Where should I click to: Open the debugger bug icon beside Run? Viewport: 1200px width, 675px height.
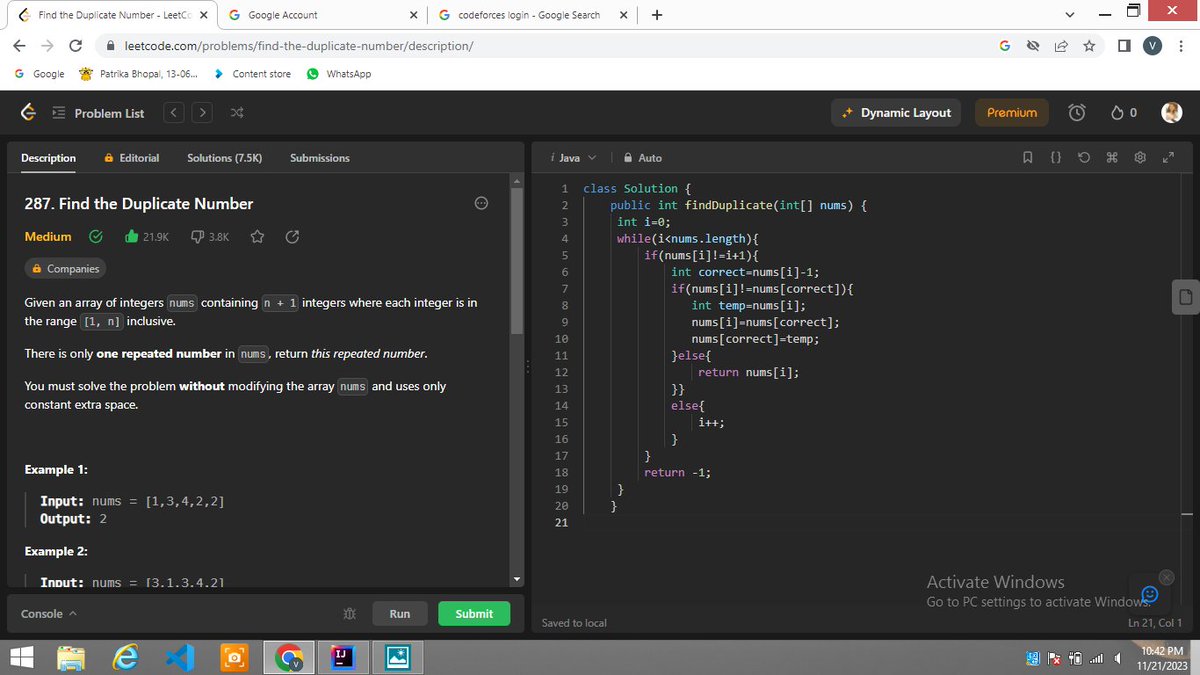coord(349,614)
